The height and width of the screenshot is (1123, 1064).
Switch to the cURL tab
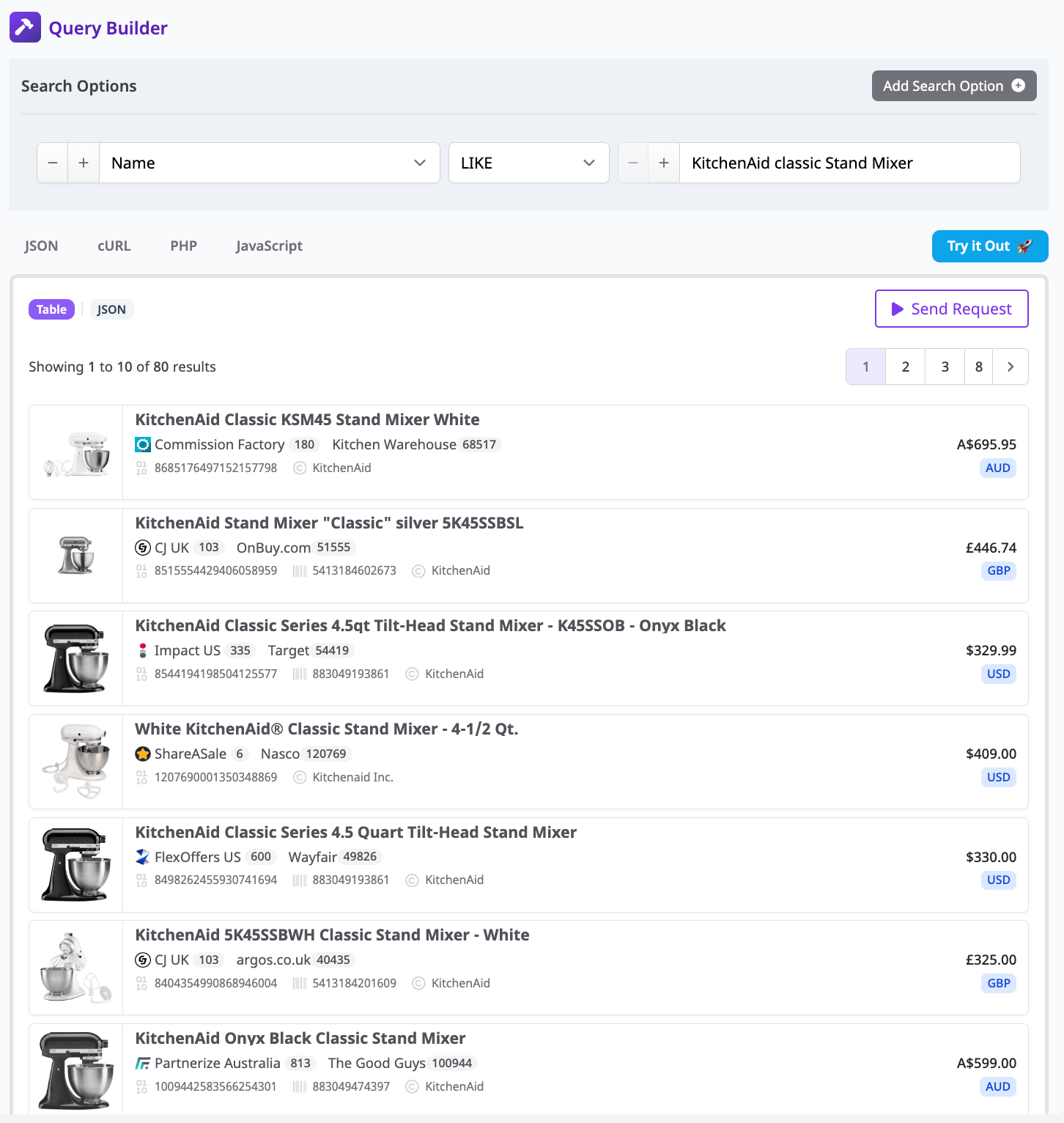coord(114,246)
